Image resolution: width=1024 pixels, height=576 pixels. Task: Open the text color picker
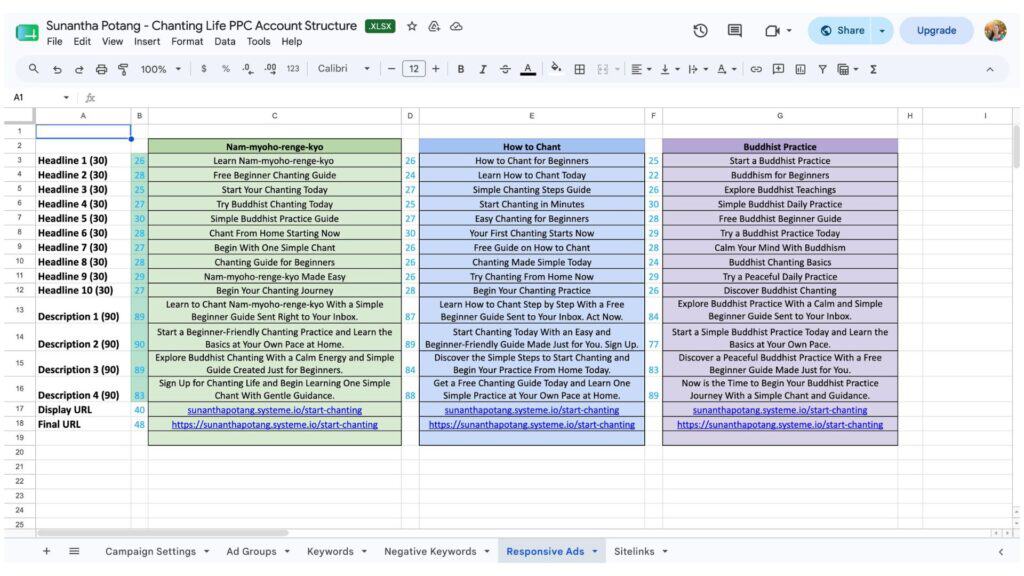click(528, 69)
